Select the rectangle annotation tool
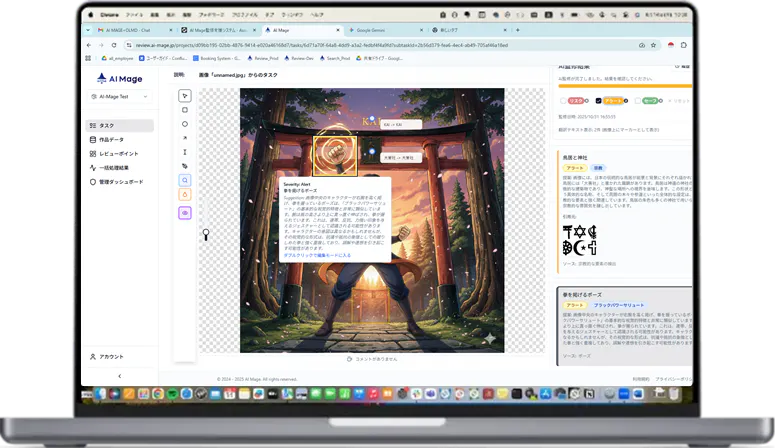This screenshot has width=775, height=448. [185, 110]
